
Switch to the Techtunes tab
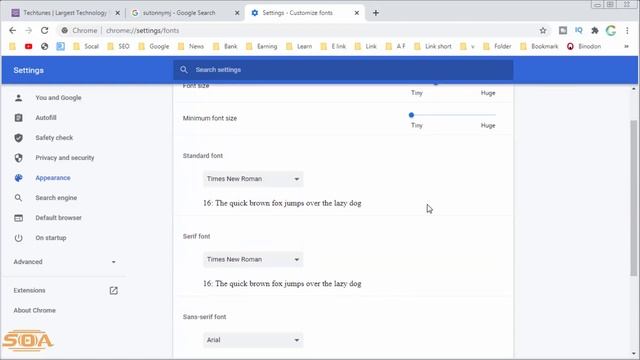point(64,13)
